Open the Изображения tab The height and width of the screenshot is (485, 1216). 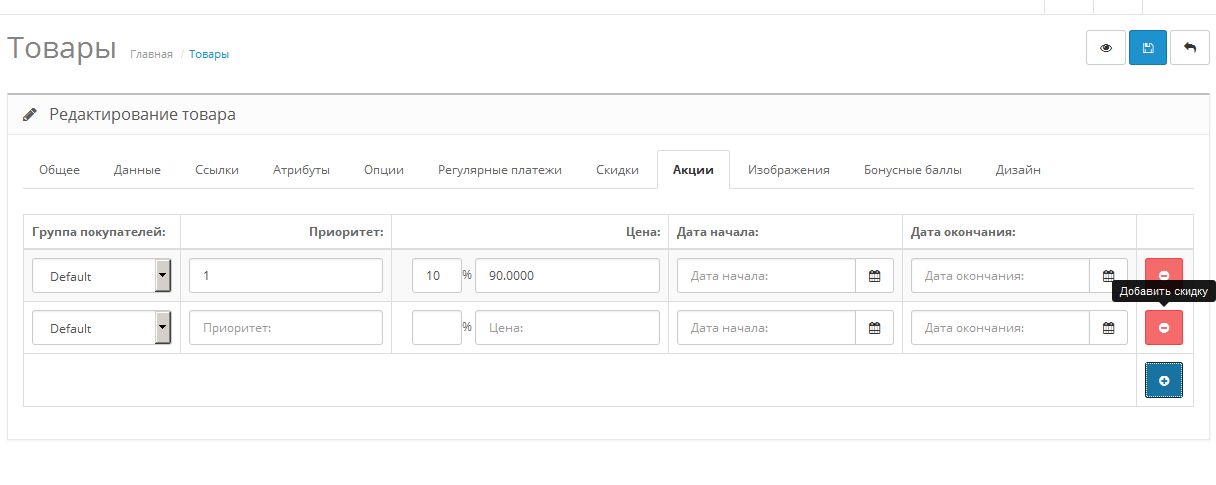pos(788,170)
